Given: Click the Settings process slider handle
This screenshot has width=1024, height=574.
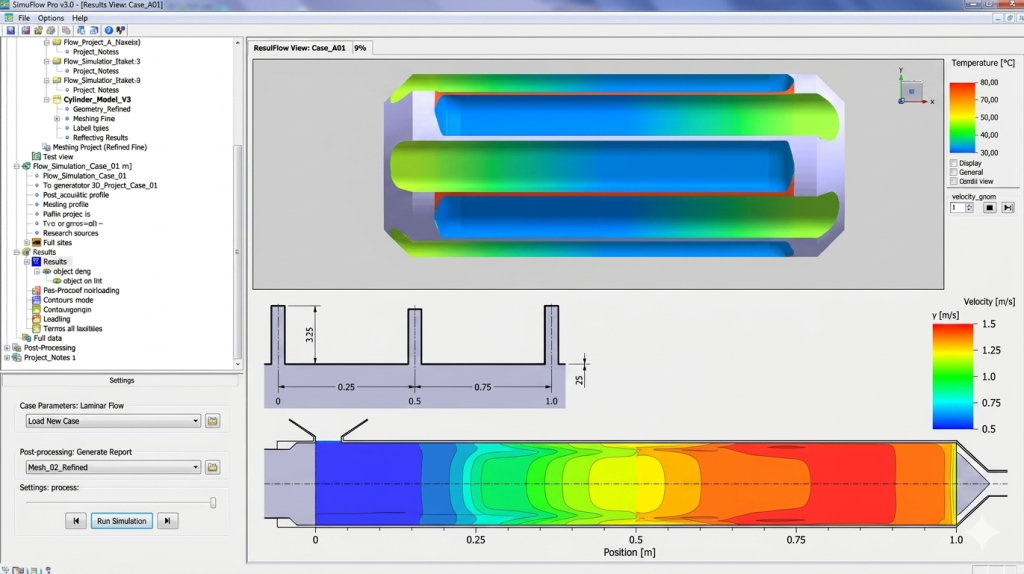Looking at the screenshot, I should click(x=213, y=503).
